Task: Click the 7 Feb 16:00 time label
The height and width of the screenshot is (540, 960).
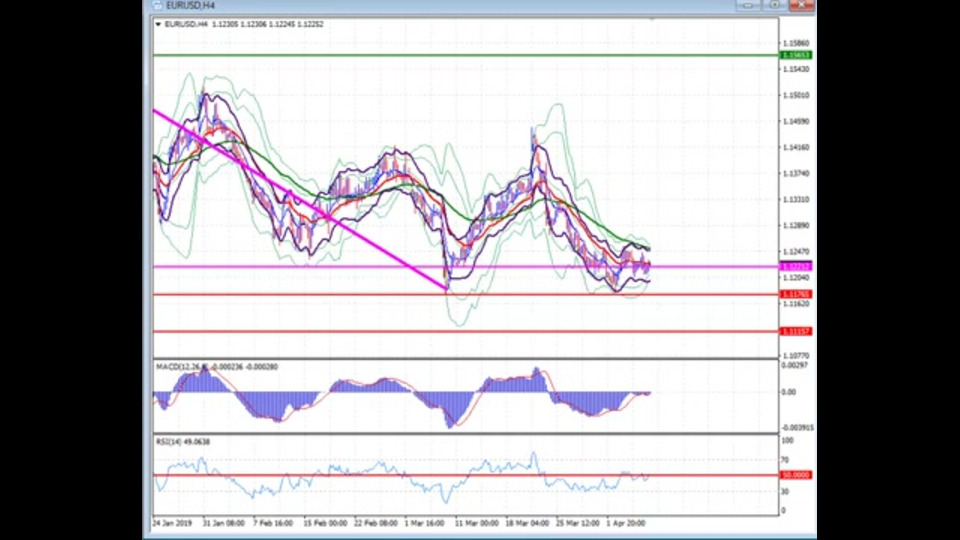Action: click(x=273, y=523)
